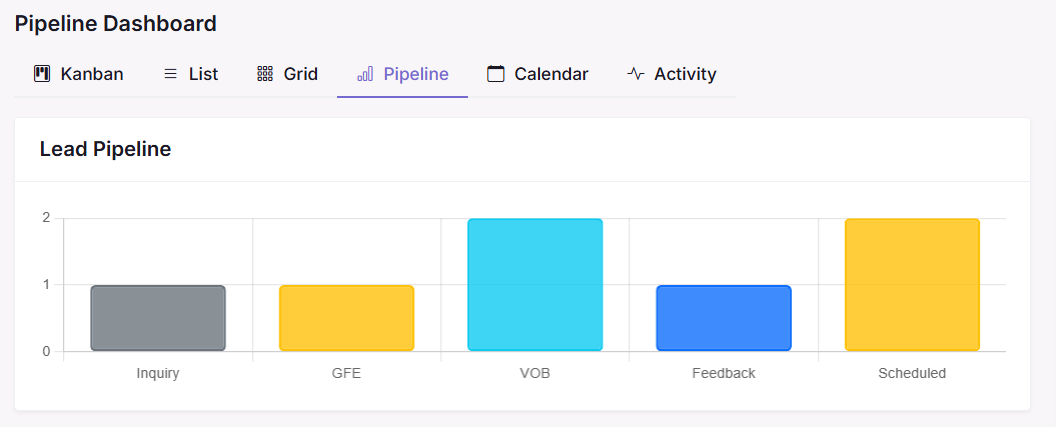Select the Pipeline tab label
Viewport: 1056px width, 427px height.
point(416,74)
